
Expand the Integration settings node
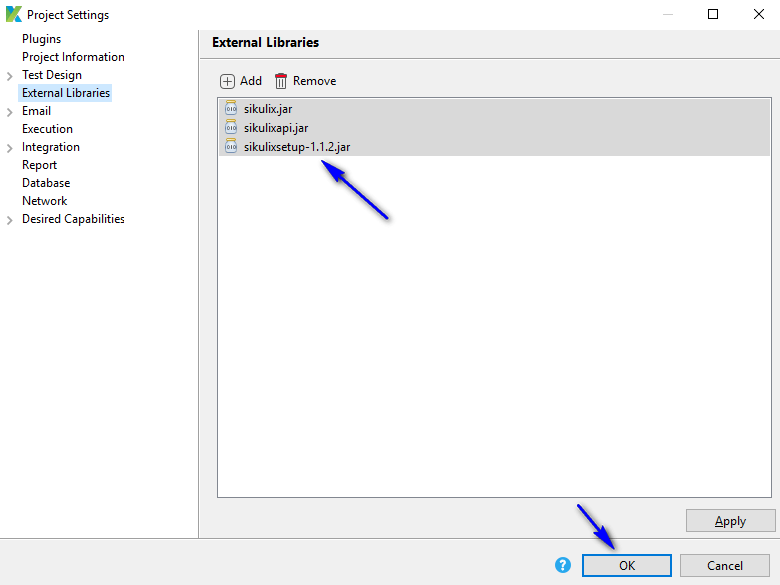9,148
